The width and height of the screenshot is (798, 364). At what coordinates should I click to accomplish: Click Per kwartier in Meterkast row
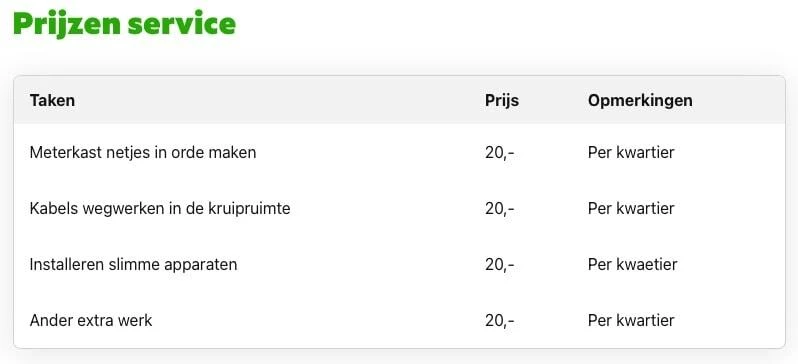[x=631, y=152]
